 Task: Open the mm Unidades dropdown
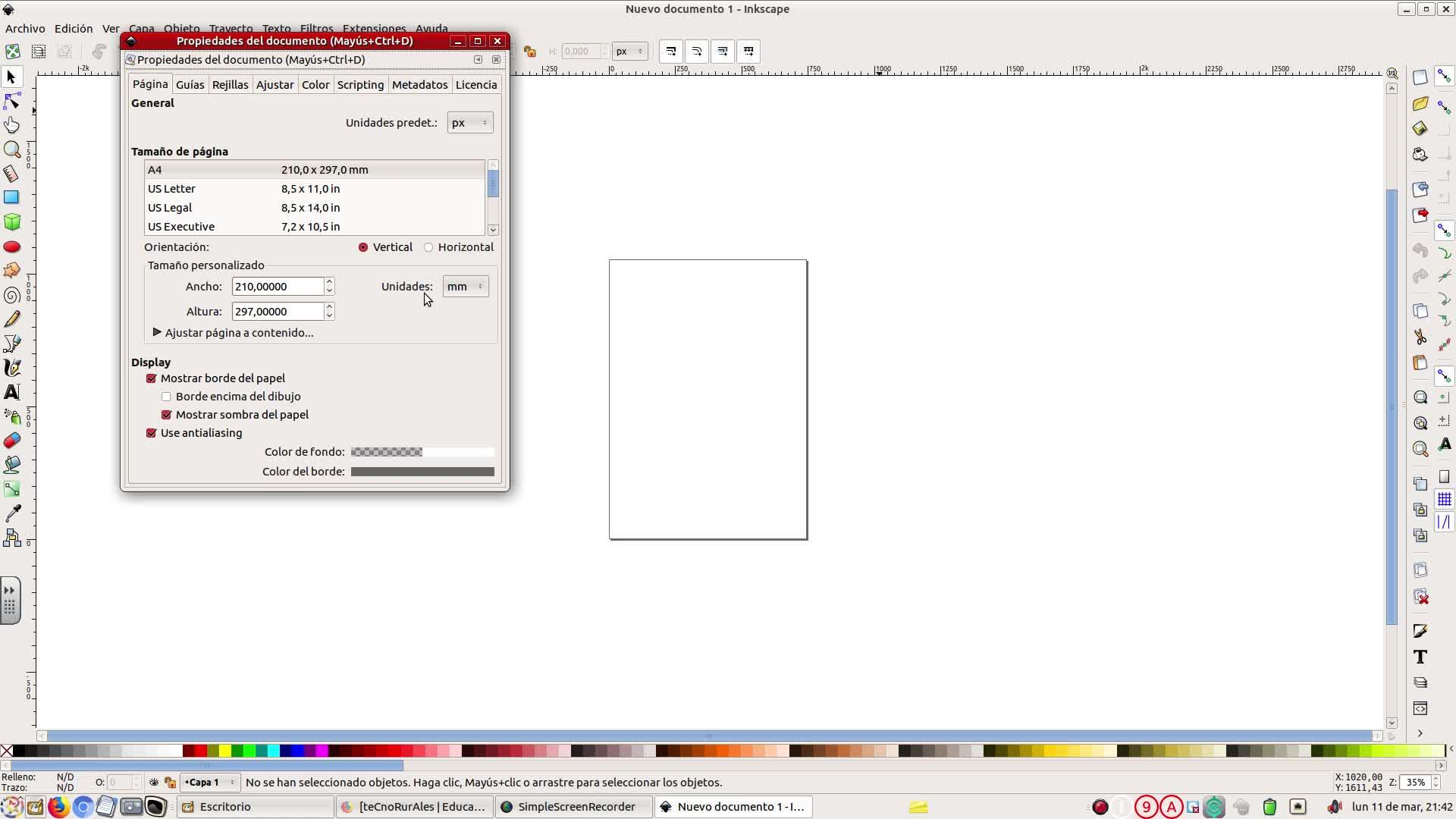(465, 287)
